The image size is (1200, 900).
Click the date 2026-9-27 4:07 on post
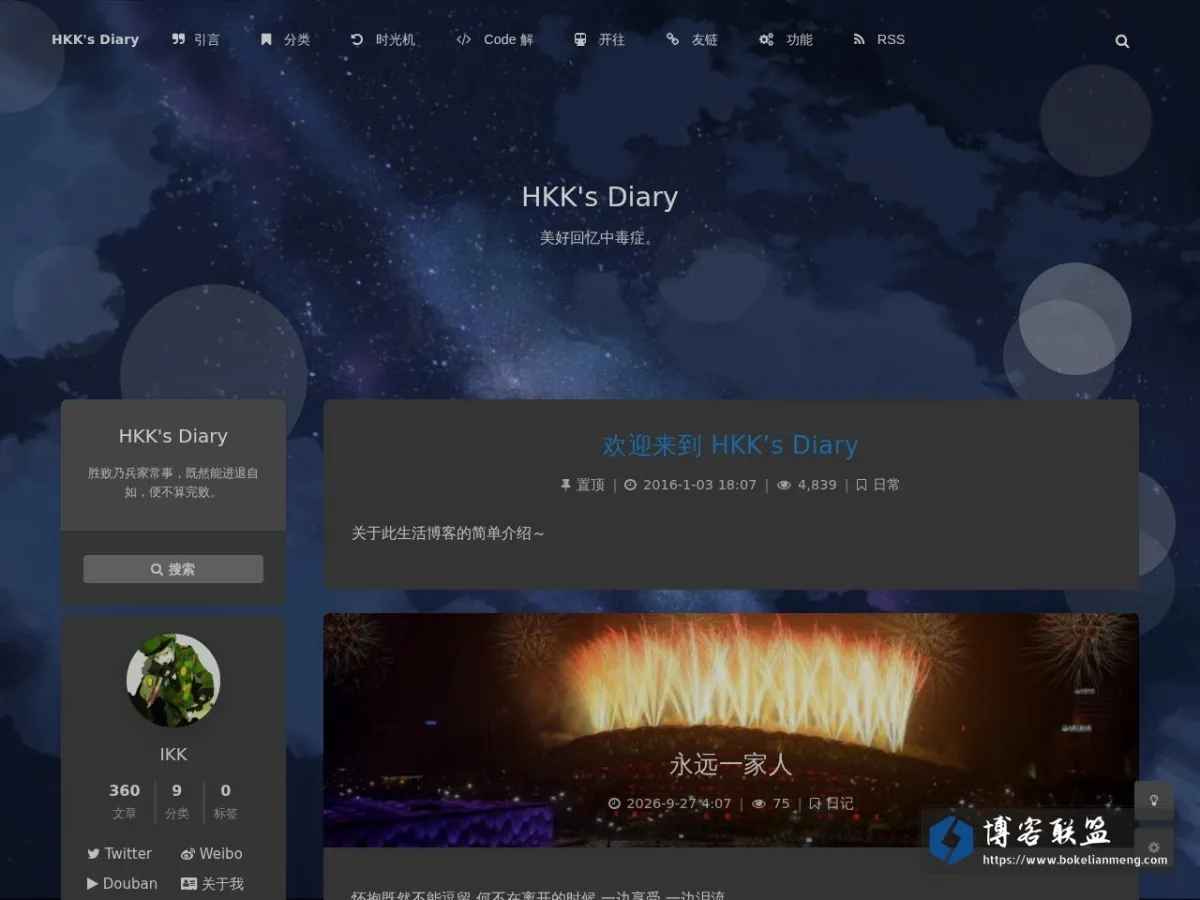click(679, 803)
